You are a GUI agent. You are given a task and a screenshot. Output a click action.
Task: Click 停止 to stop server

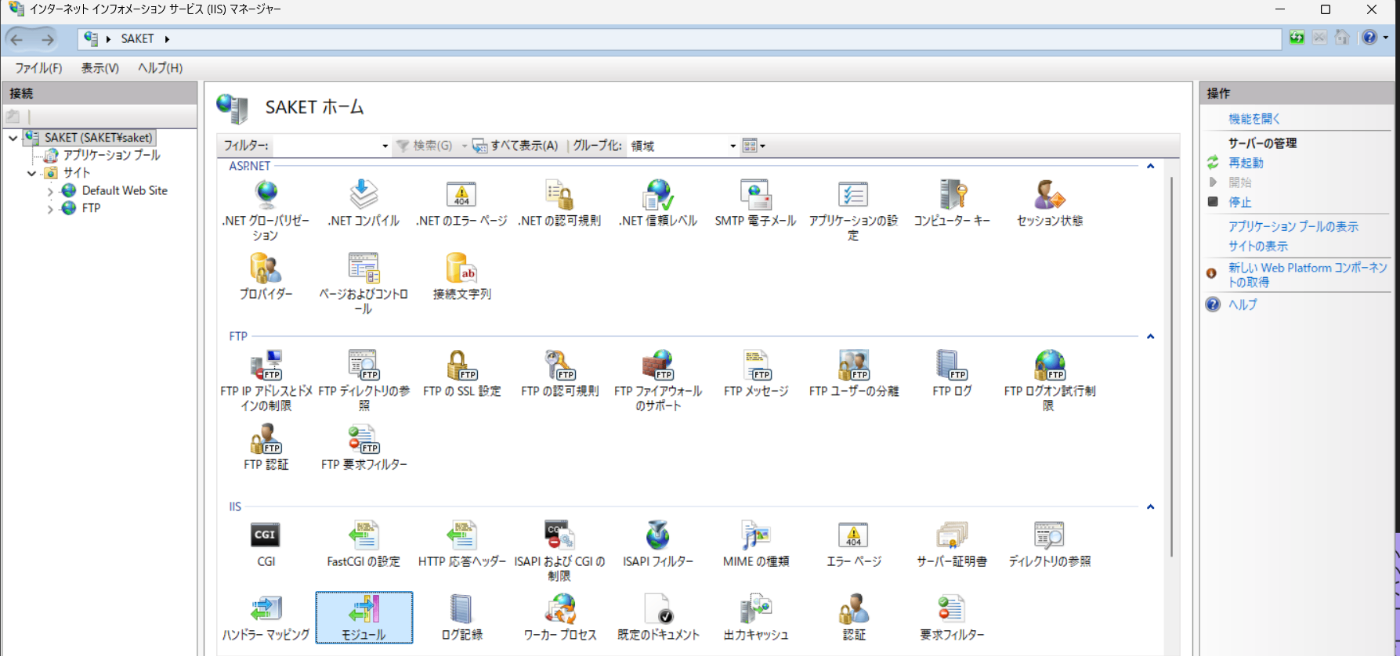click(1240, 202)
